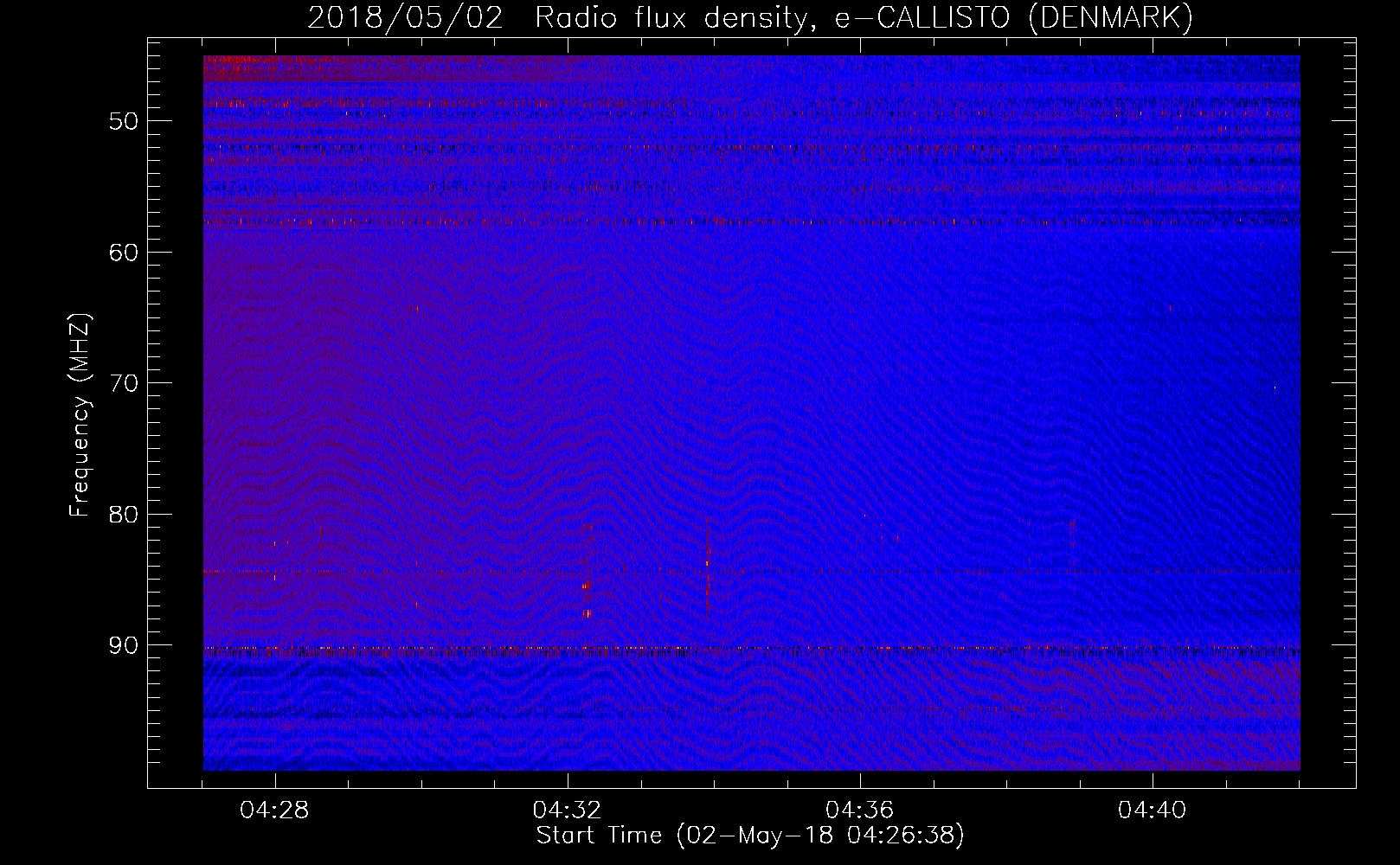Viewport: 1400px width, 865px height.
Task: Click the 50 frequency tick label
Action: click(x=124, y=121)
